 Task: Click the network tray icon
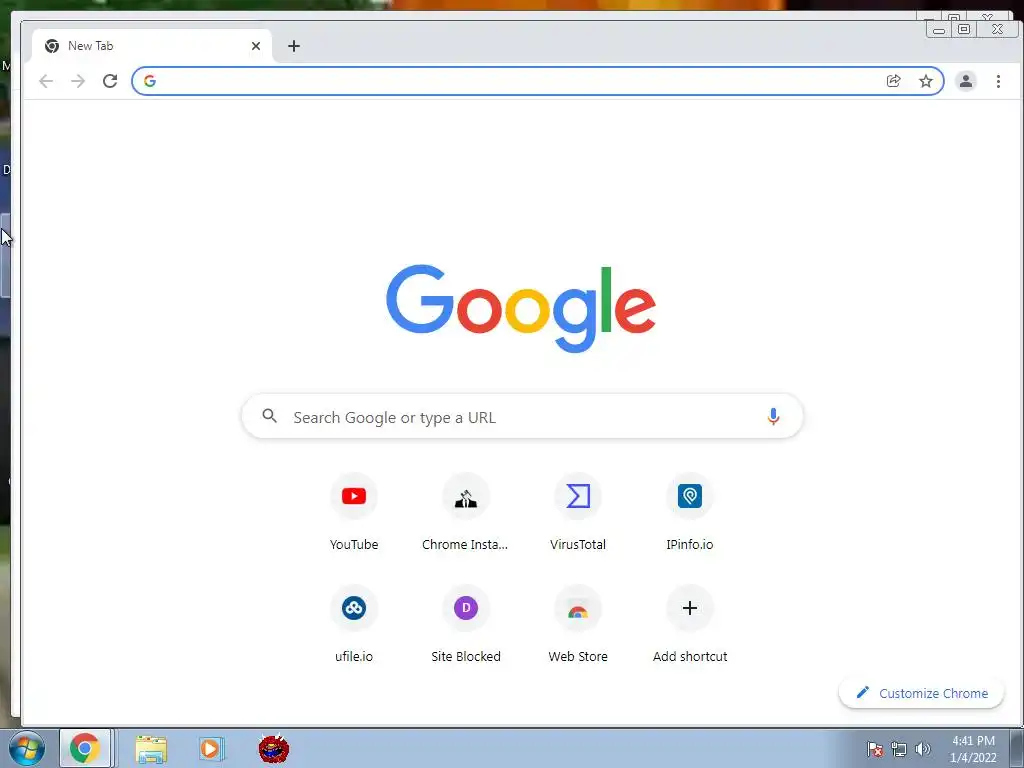click(899, 749)
